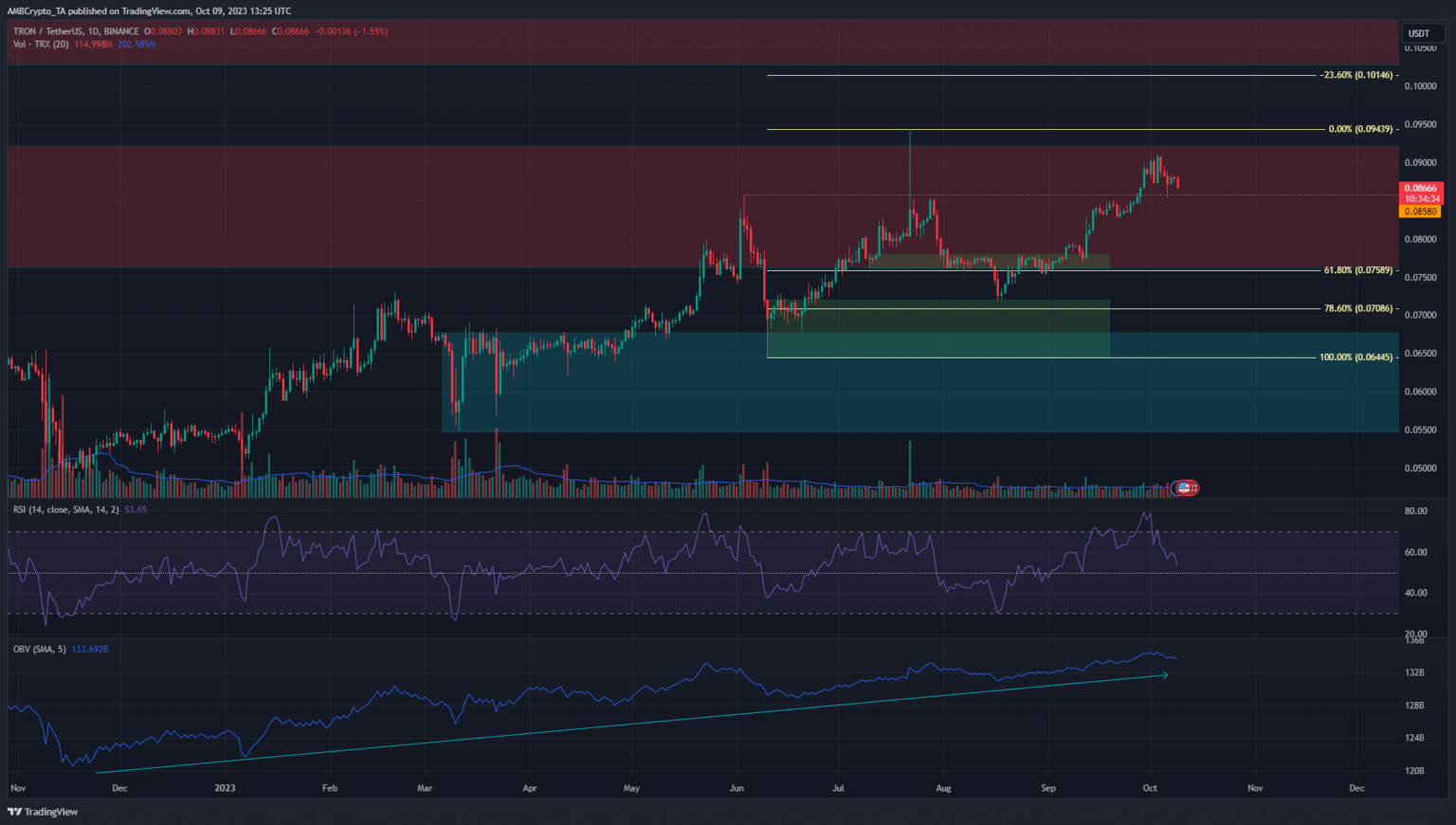Screen dimensions: 1456x825
Task: Click the orange 0.08580 price label
Action: [x=1420, y=211]
